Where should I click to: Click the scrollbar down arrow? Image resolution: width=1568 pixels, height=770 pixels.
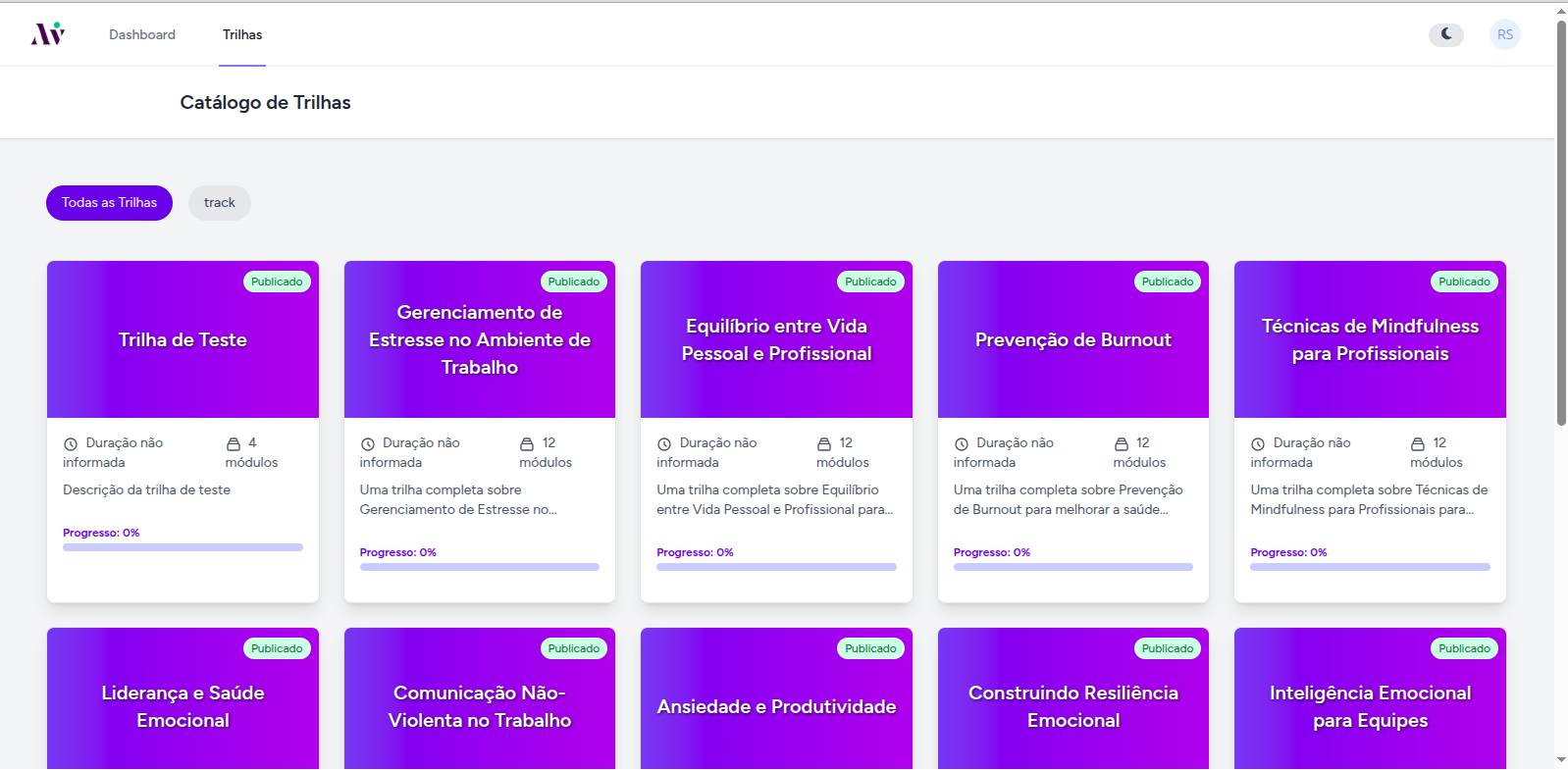(x=1561, y=760)
